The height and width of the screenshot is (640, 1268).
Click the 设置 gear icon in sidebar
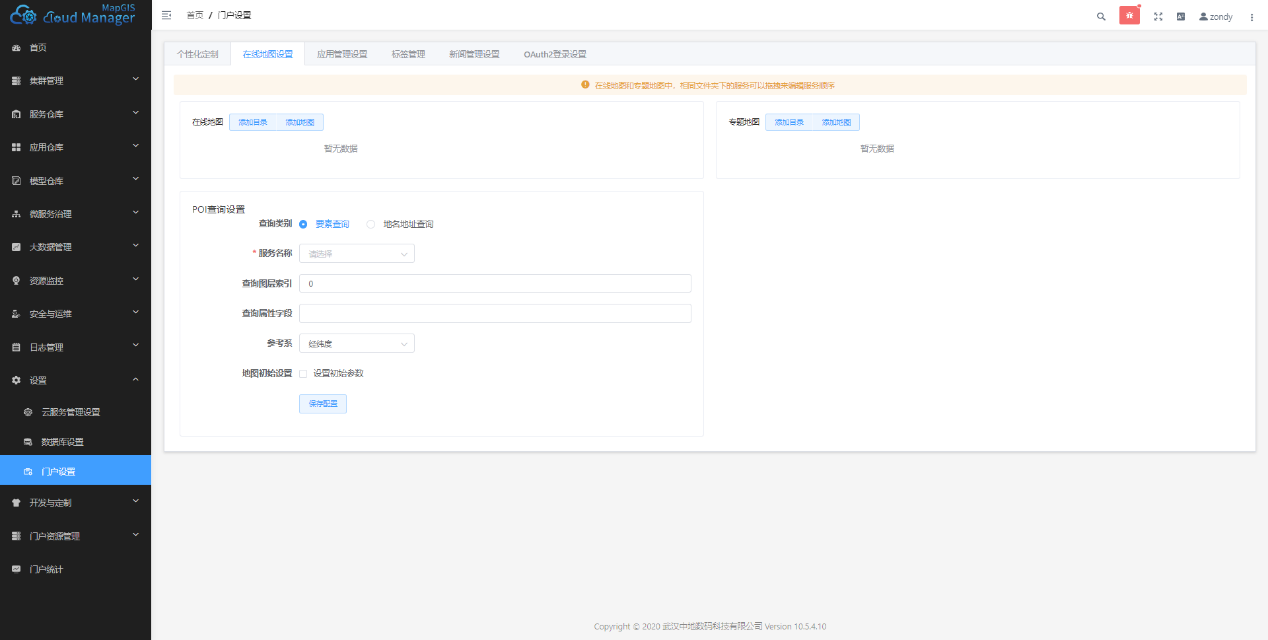16,380
